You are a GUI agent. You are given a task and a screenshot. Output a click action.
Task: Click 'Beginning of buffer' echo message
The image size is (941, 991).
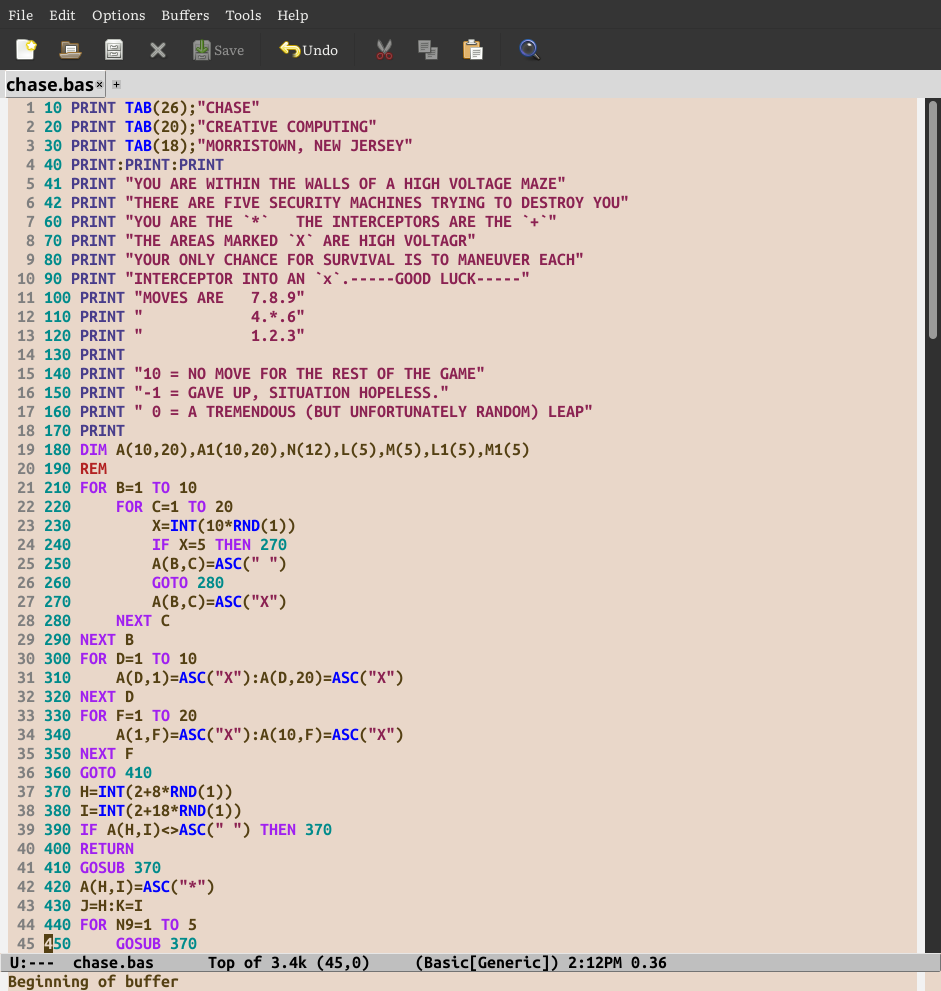click(x=93, y=982)
